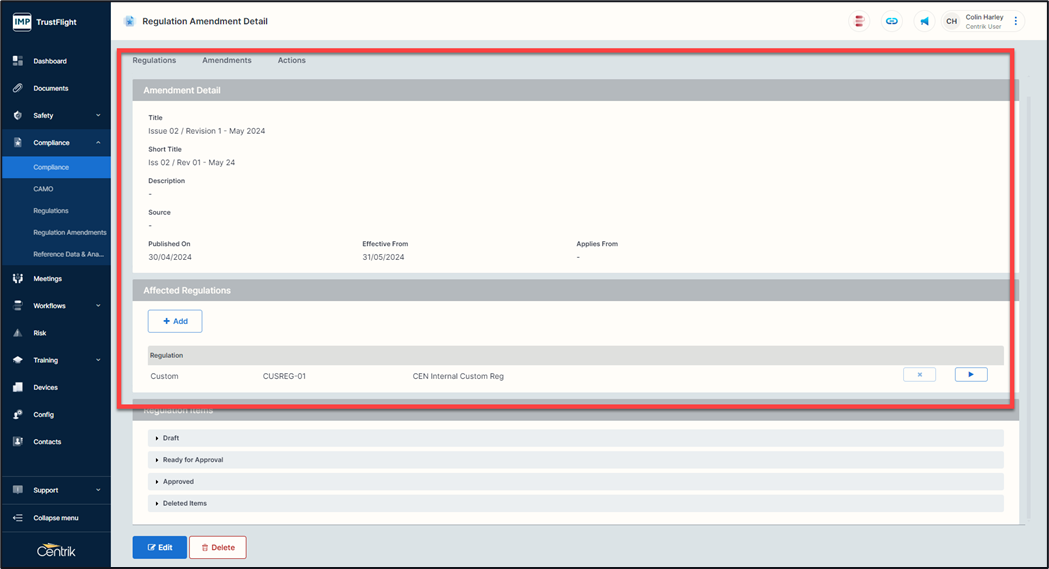
Task: Click title Issue 02 / Revision 1 - May 2024
Action: (x=207, y=131)
